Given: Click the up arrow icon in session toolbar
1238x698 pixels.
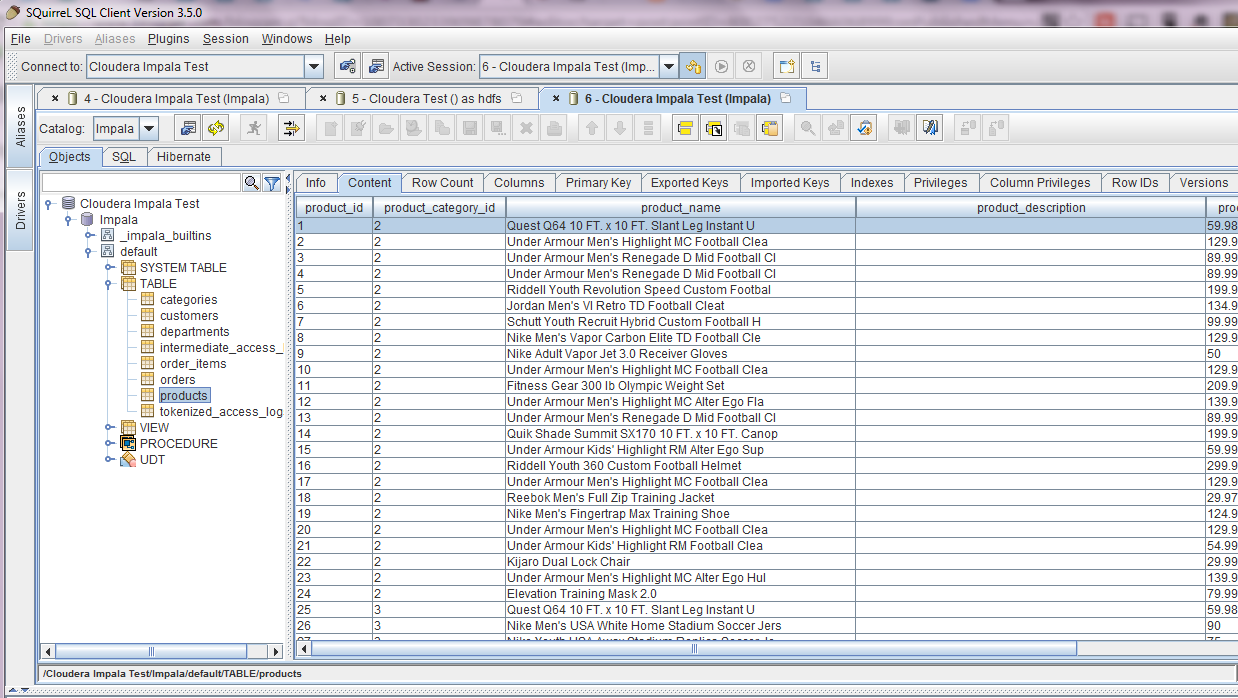Looking at the screenshot, I should [x=592, y=128].
